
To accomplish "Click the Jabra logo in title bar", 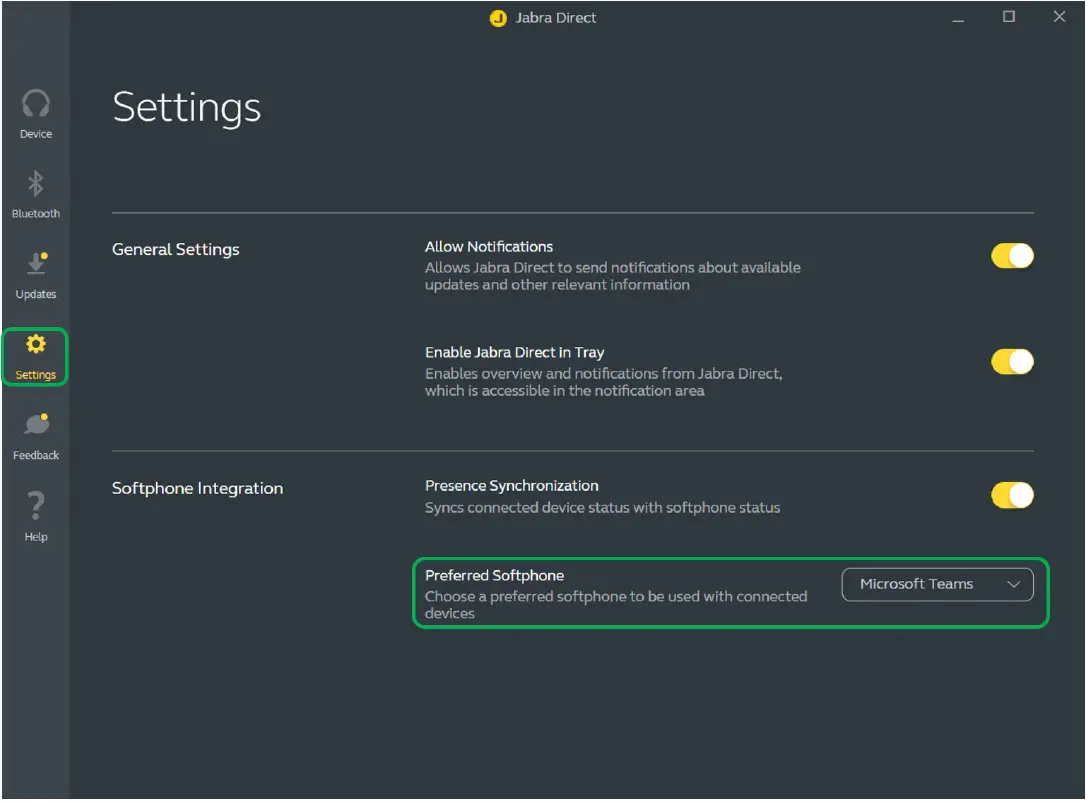I will (x=498, y=18).
